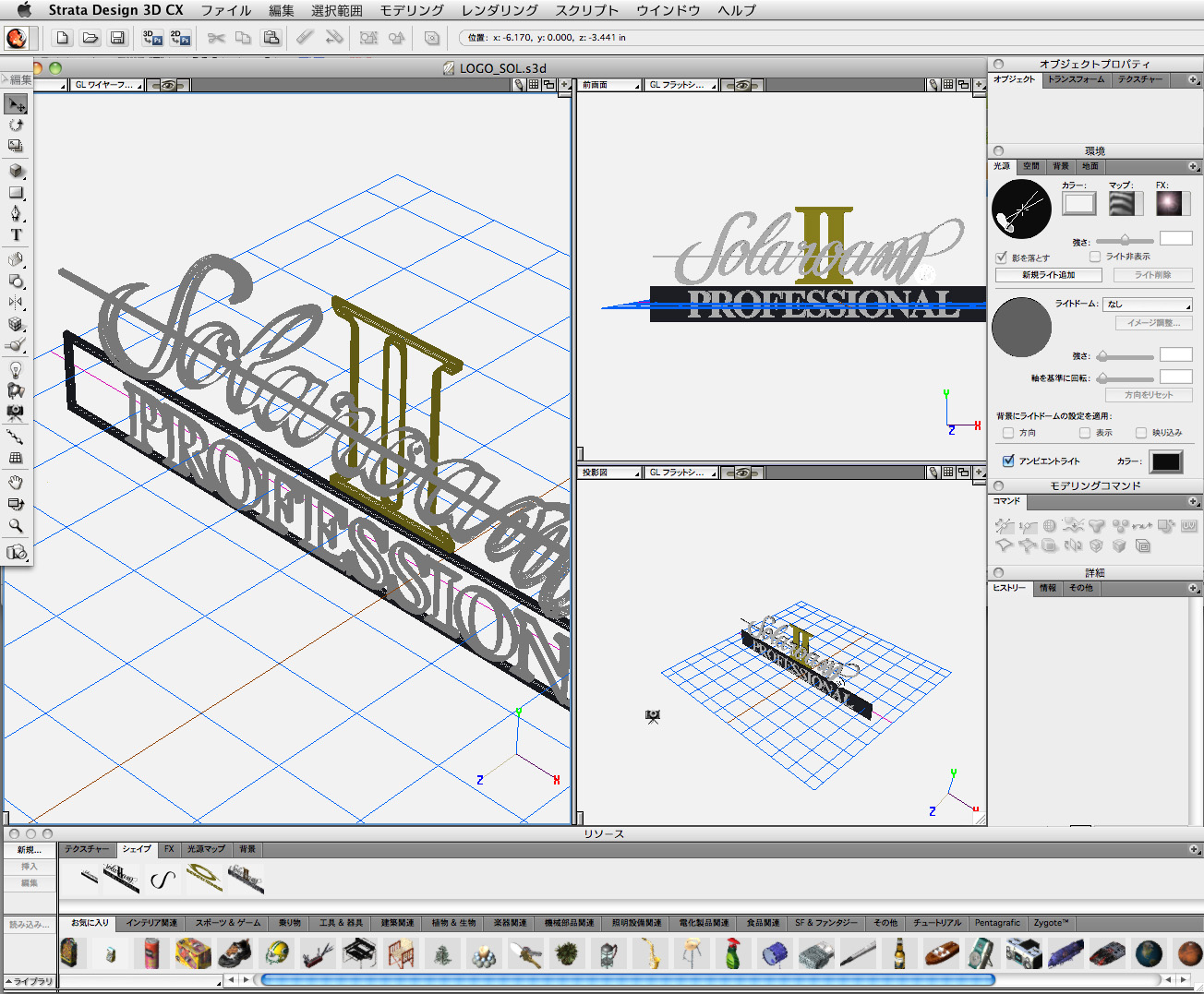Select the 3D cube primitive tool
Image resolution: width=1204 pixels, height=994 pixels.
pos(16,172)
